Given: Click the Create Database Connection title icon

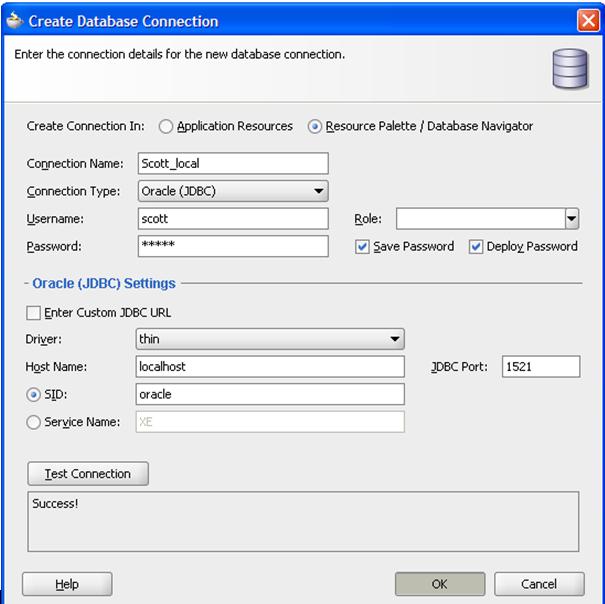Looking at the screenshot, I should point(14,20).
